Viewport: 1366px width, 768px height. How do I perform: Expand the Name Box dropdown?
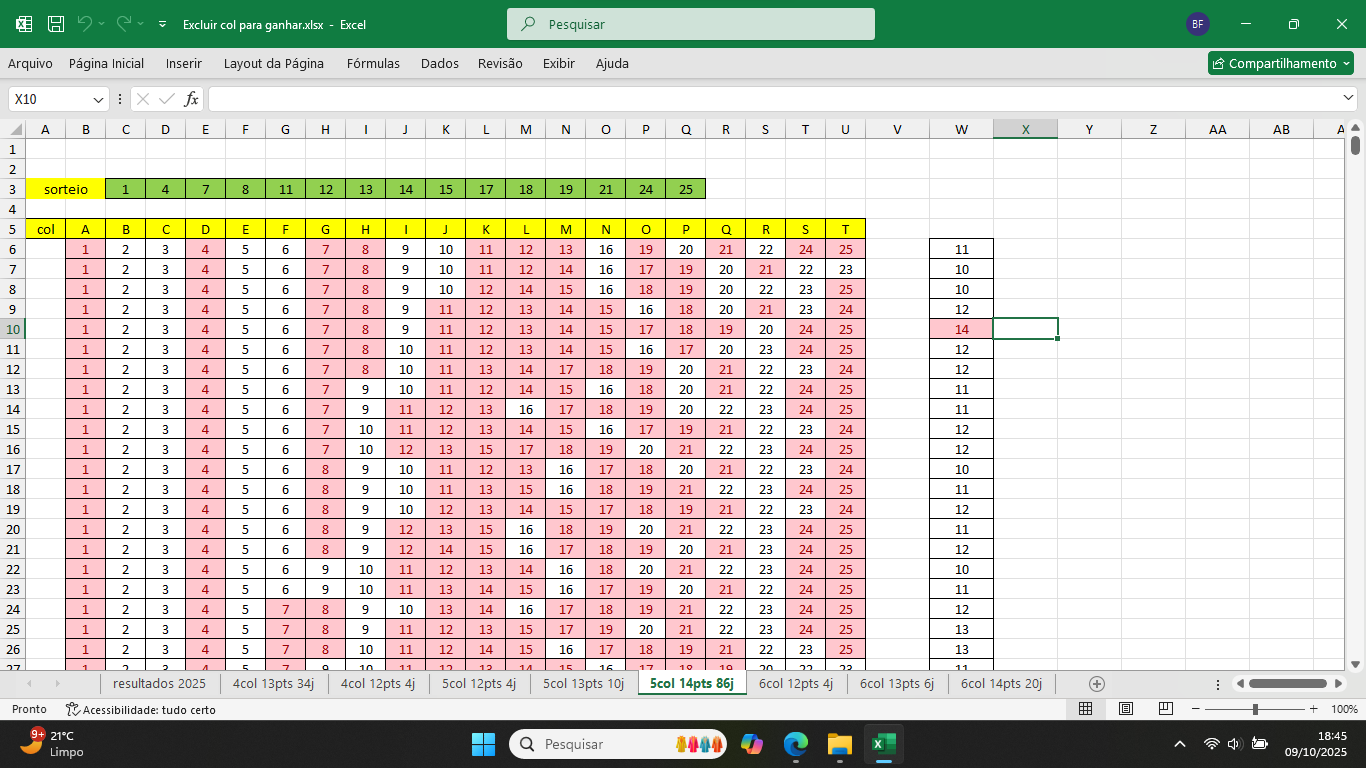98,100
